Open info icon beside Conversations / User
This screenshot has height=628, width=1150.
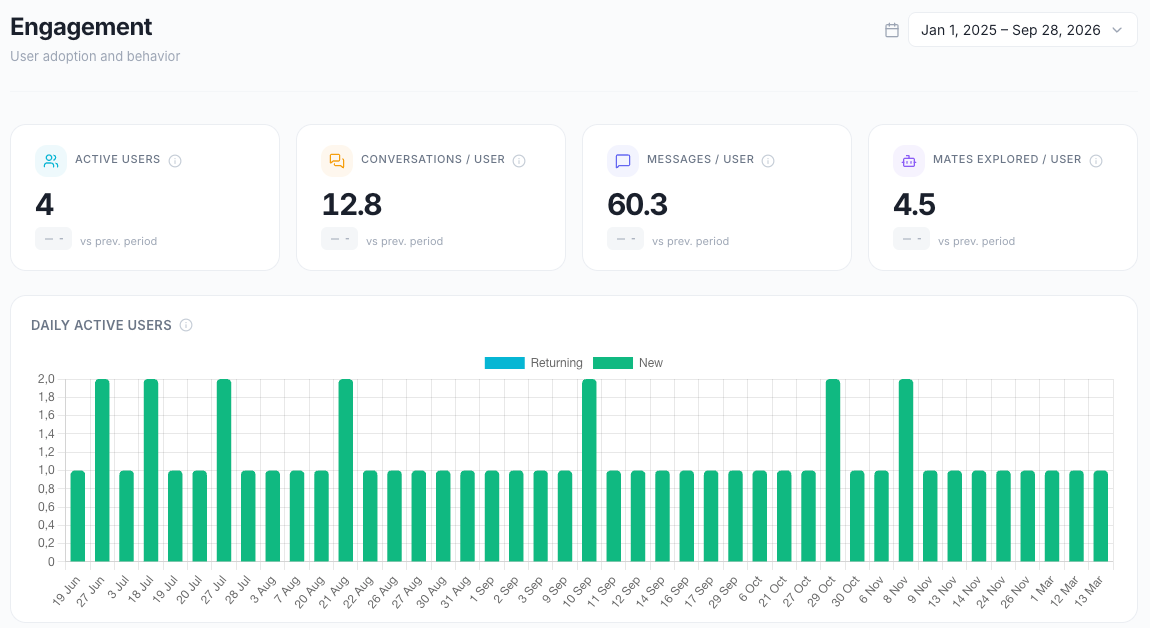tap(519, 161)
